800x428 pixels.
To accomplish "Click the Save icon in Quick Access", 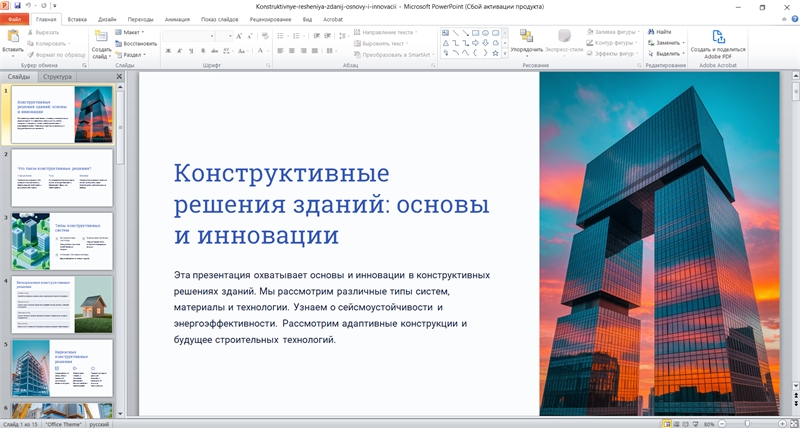I will 18,6.
